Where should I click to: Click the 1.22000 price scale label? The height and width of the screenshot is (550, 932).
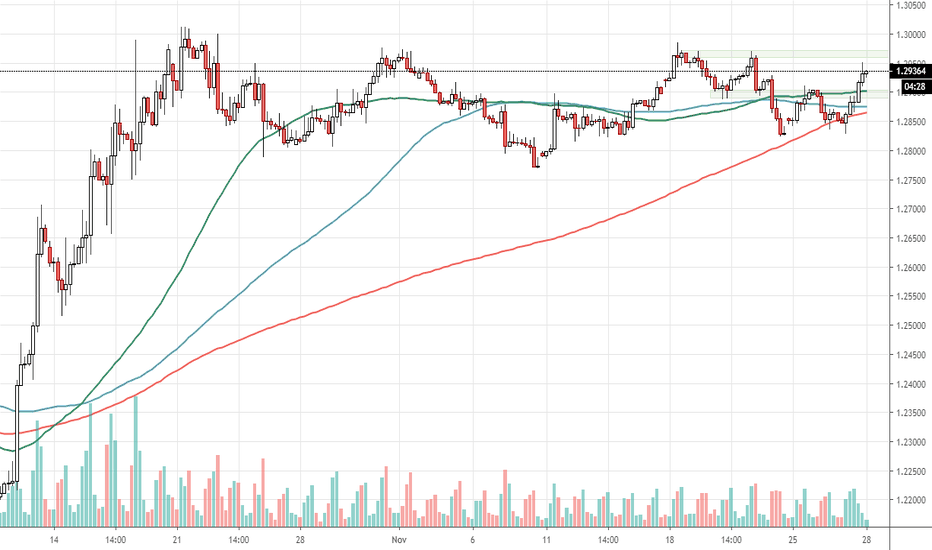point(910,501)
